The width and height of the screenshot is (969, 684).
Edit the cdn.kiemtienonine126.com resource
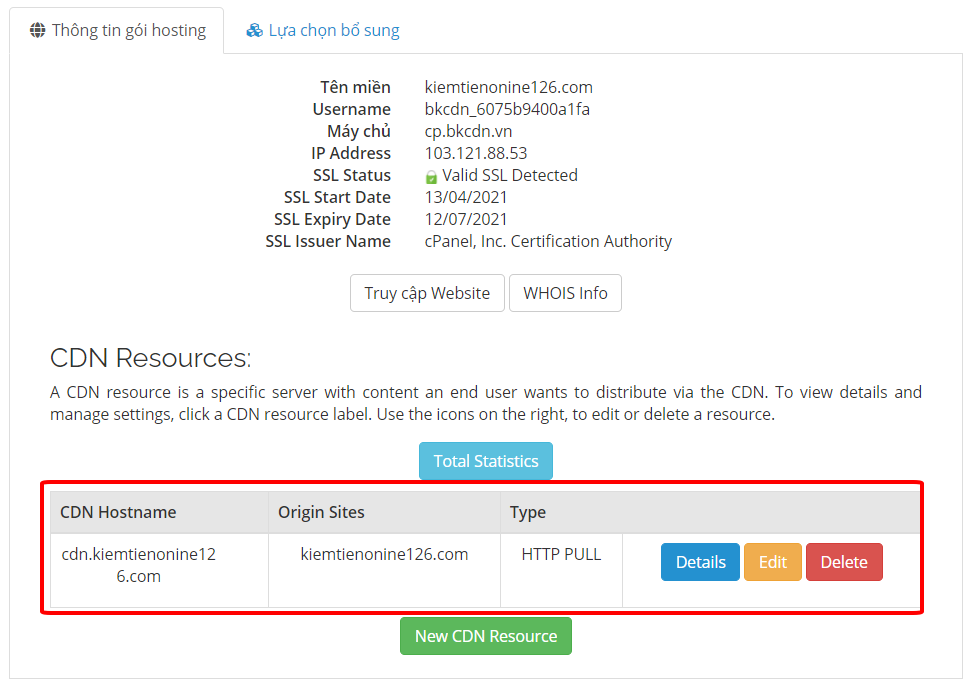pyautogui.click(x=772, y=562)
